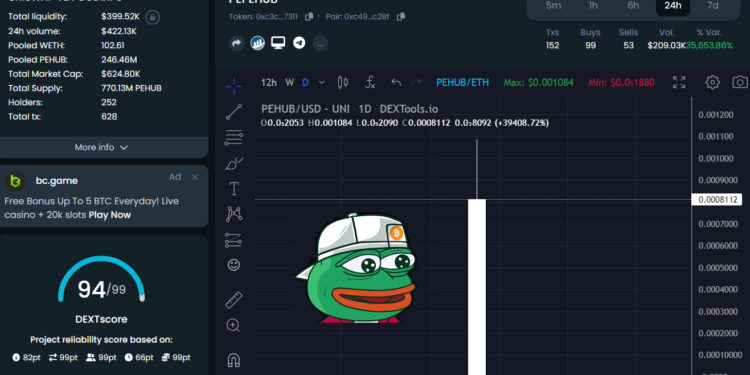The image size is (750, 375).
Task: Set chart interval to D
Action: (x=305, y=82)
